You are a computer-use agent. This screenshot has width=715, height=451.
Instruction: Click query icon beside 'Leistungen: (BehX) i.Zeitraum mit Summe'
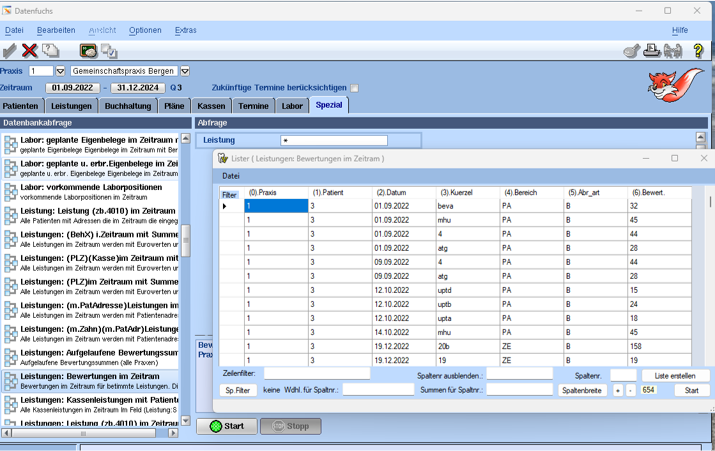11,239
